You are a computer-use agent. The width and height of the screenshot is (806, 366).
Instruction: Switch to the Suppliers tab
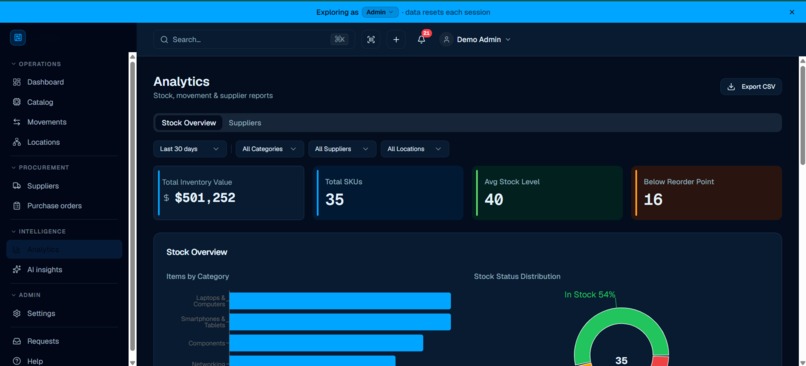point(245,123)
